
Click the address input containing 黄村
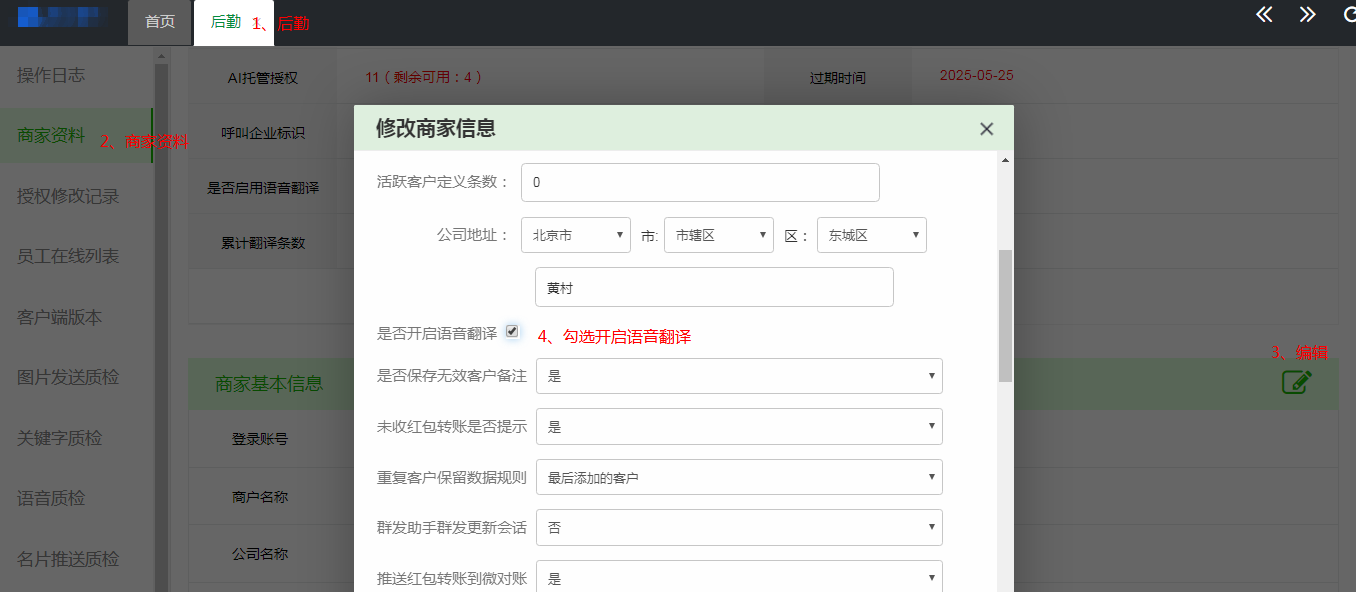click(713, 287)
